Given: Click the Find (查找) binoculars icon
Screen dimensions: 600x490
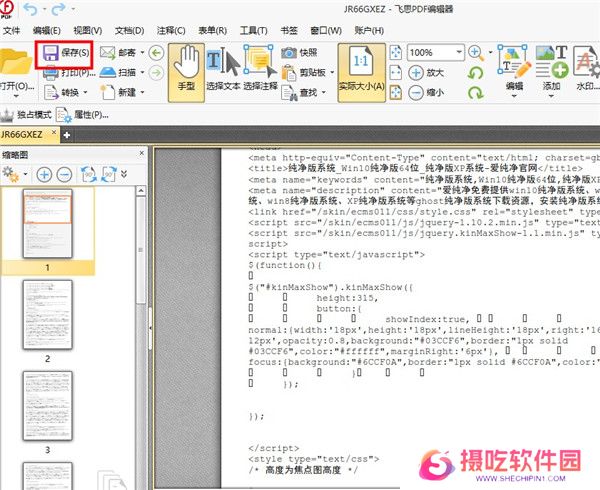Looking at the screenshot, I should 289,93.
